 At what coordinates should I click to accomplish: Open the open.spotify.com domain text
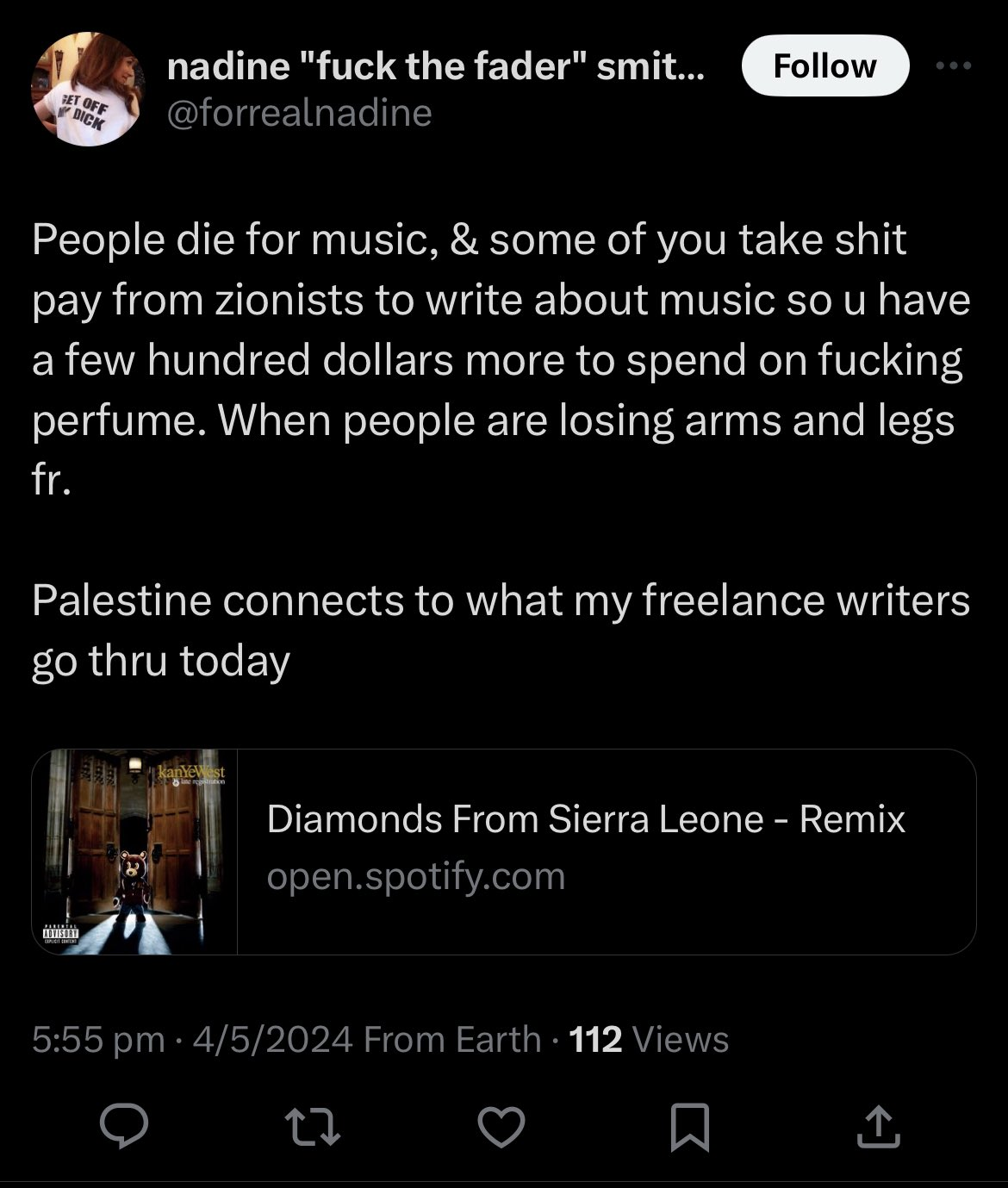coord(416,876)
